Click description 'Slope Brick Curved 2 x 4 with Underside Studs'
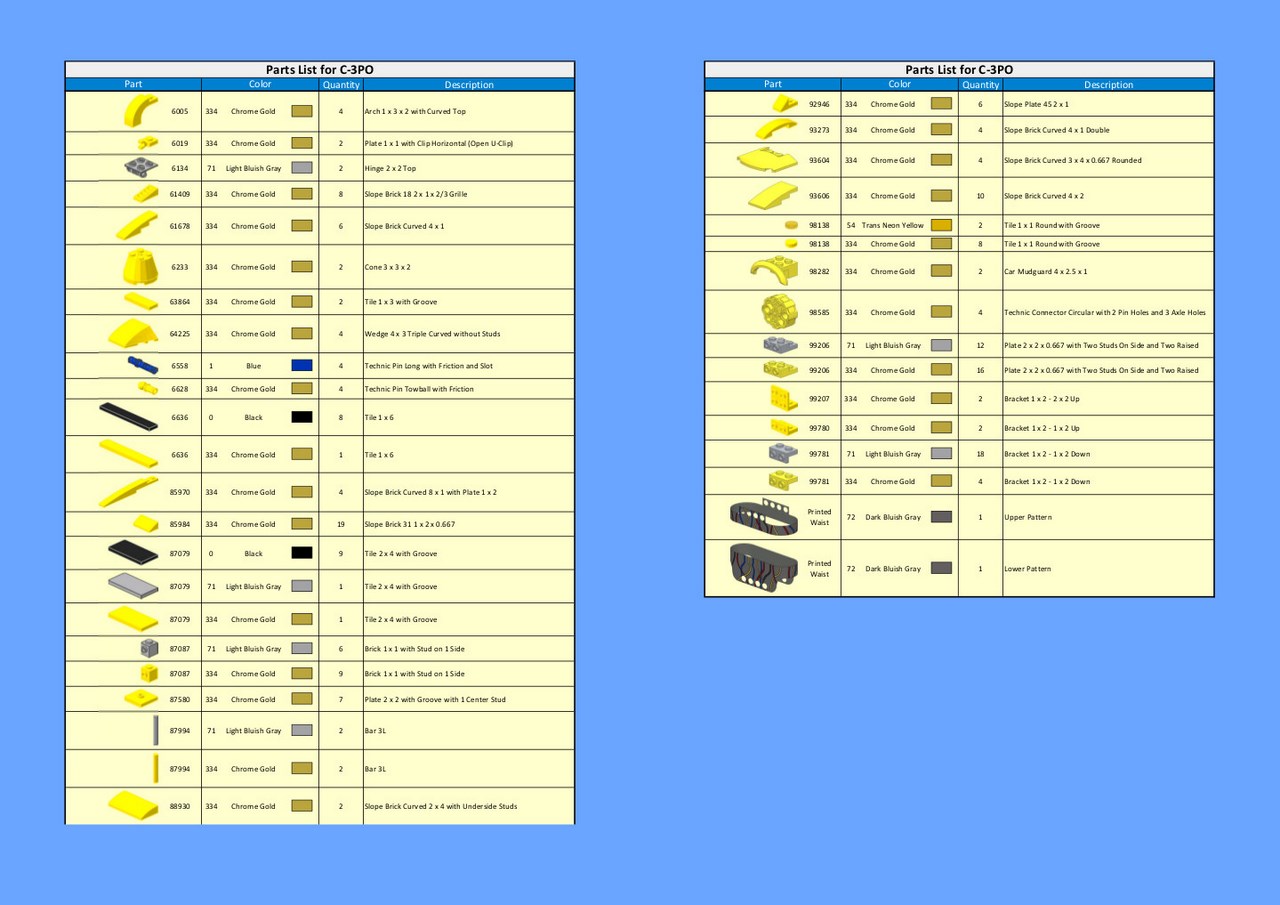Screen dimensions: 1280x905 tap(441, 806)
